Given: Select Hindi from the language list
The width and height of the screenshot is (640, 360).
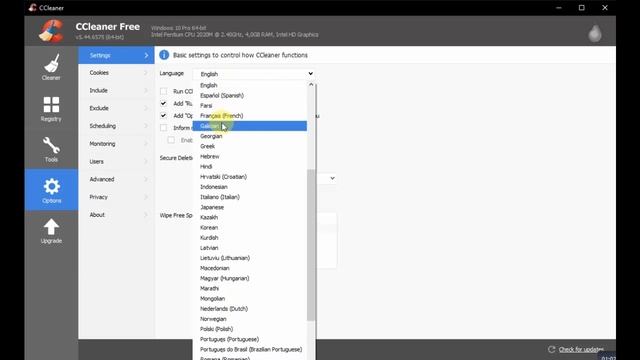Looking at the screenshot, I should 250,167.
